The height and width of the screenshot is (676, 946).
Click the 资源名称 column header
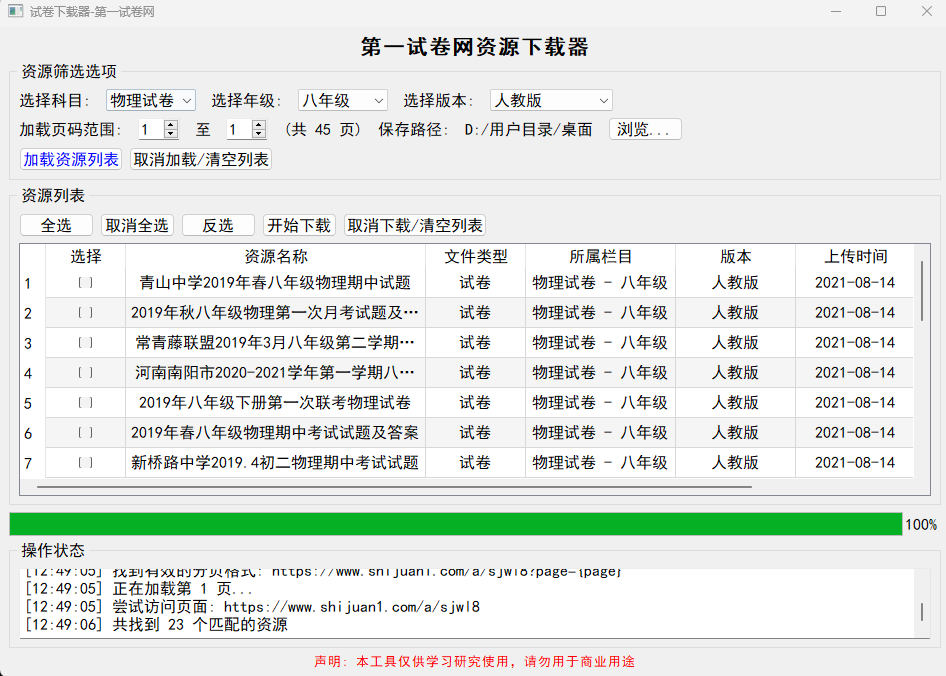coord(276,257)
